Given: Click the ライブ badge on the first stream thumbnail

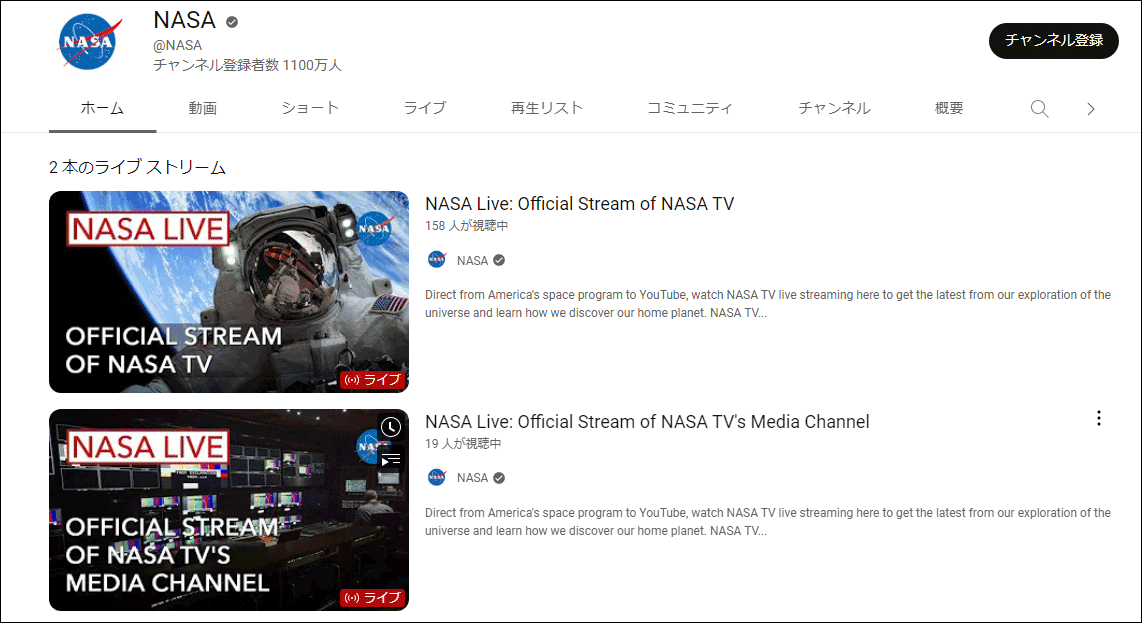Looking at the screenshot, I should tap(372, 380).
